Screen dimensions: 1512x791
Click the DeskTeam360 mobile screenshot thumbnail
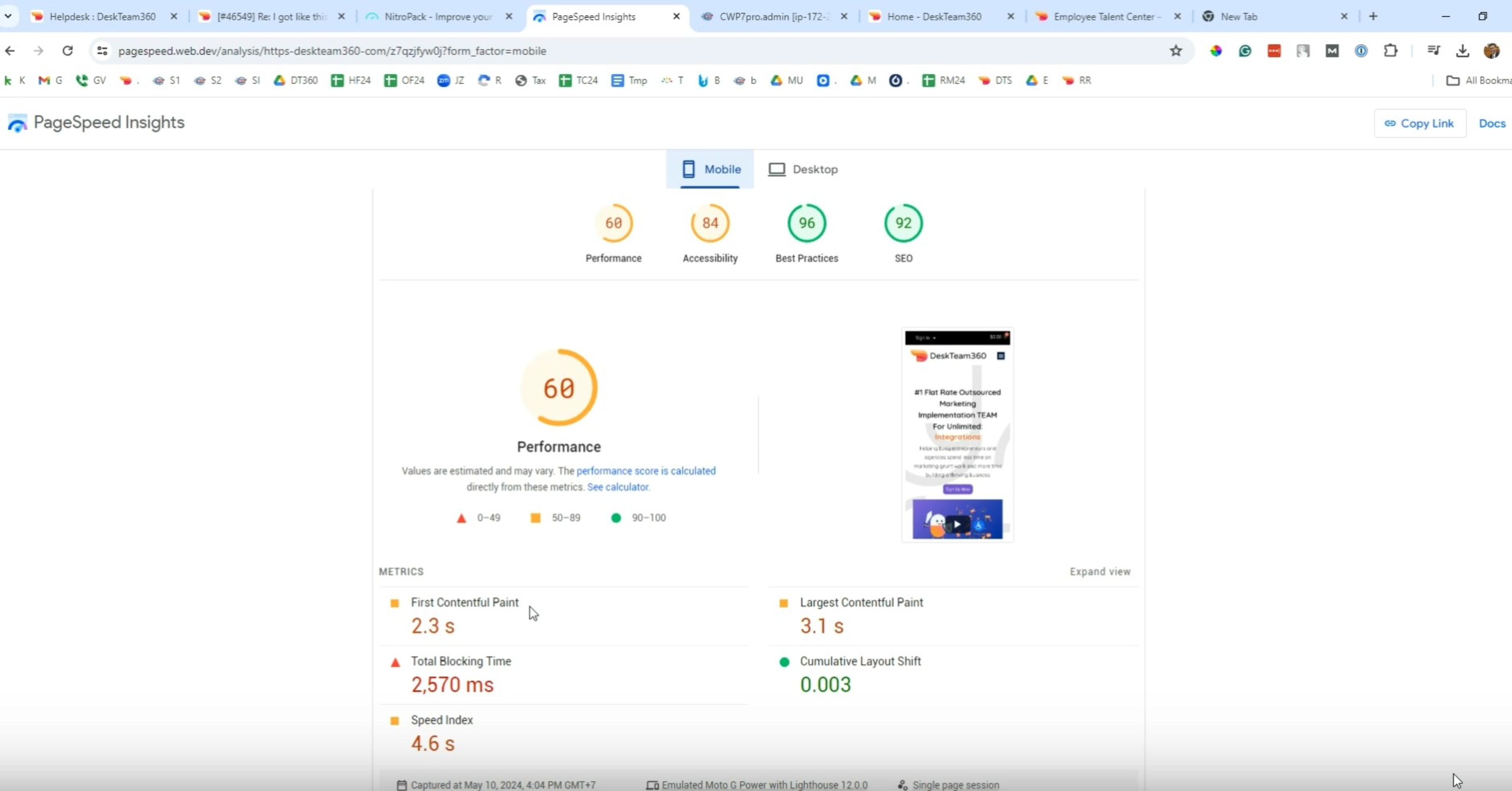pos(957,434)
